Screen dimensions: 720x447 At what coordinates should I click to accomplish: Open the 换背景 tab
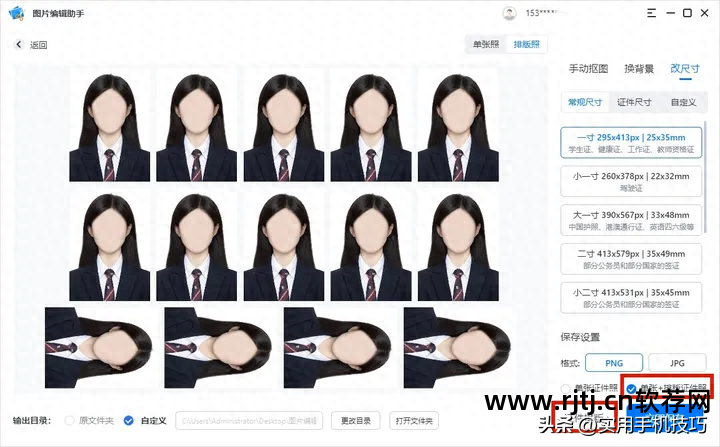(x=639, y=69)
